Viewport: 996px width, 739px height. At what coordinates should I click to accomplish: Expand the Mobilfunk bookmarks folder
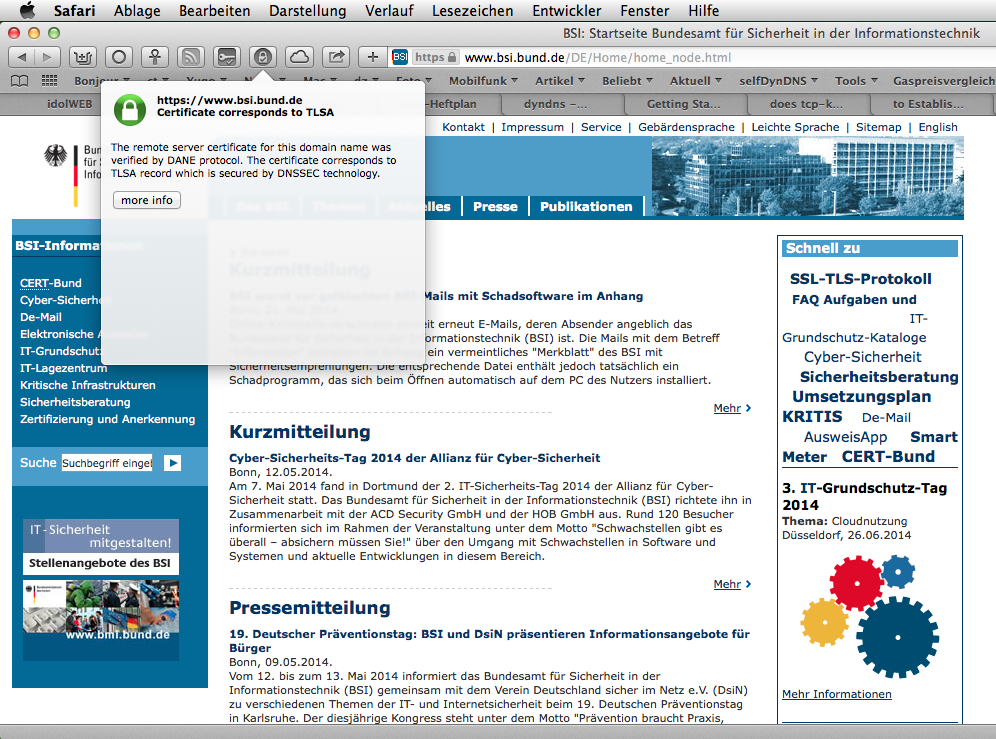483,81
